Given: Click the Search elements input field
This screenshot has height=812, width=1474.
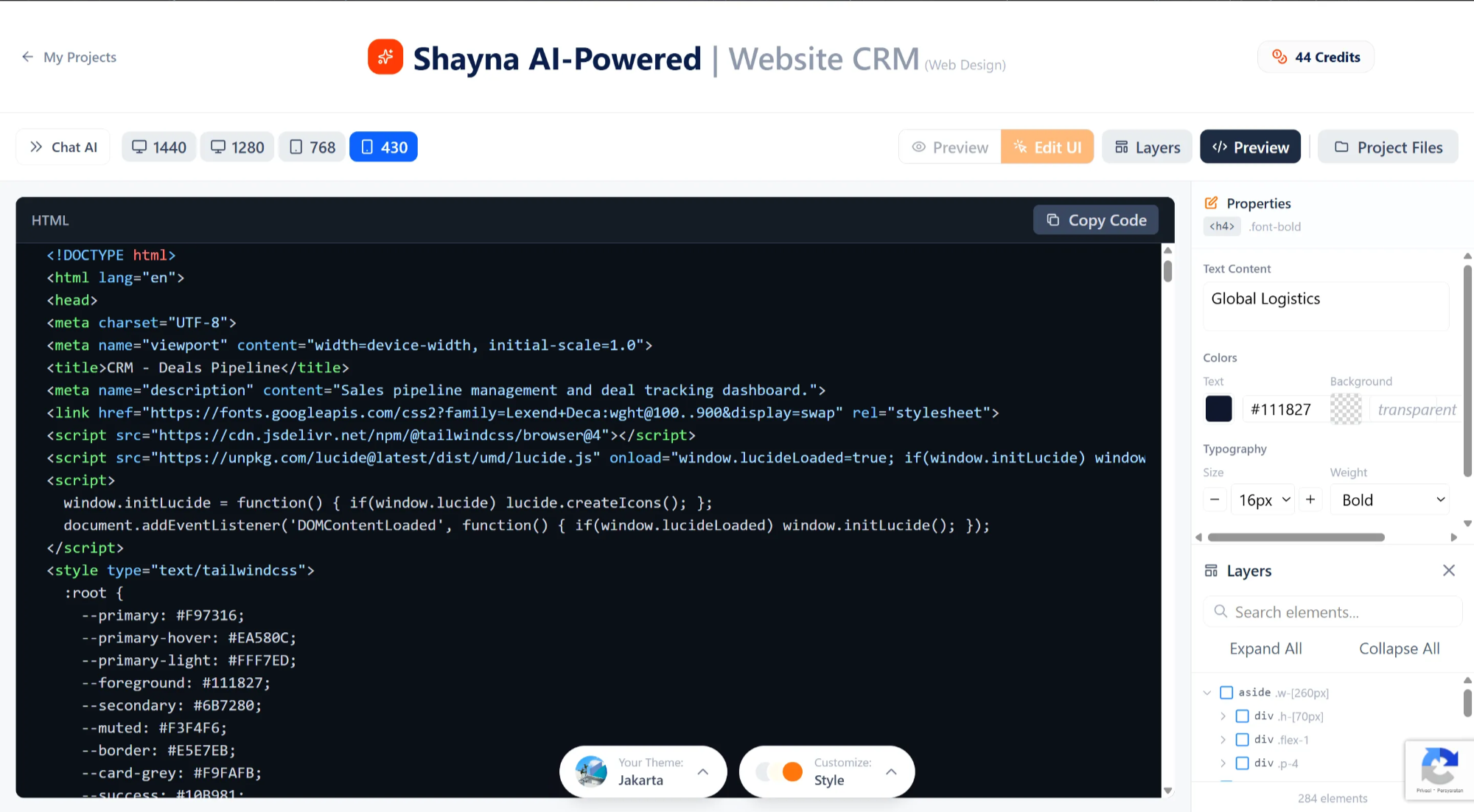Looking at the screenshot, I should click(x=1332, y=612).
